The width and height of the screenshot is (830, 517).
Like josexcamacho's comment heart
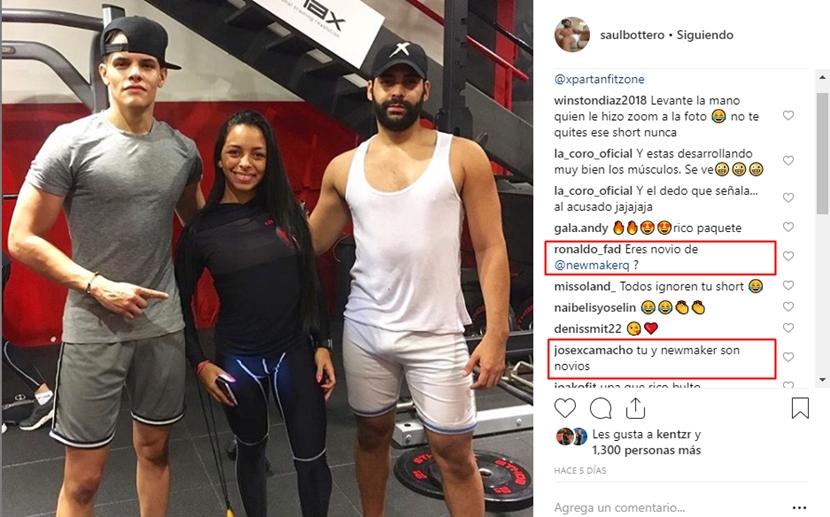788,357
